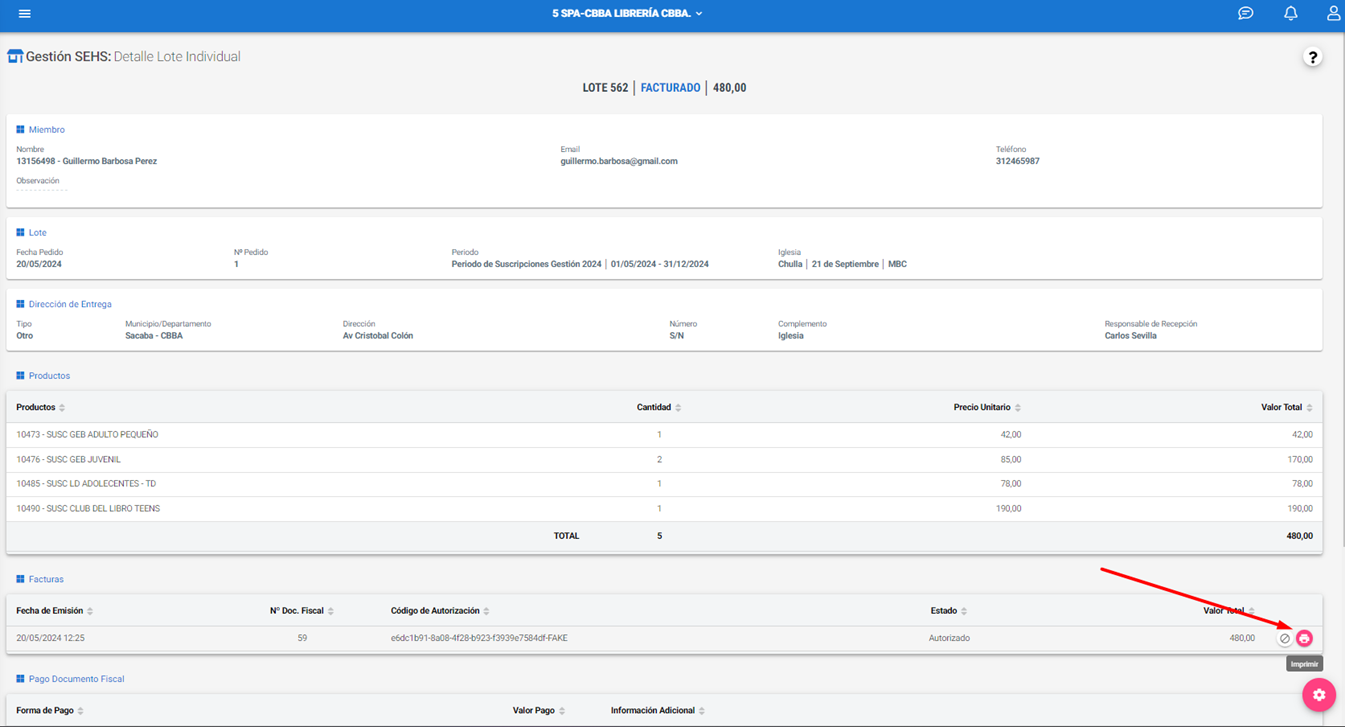Click invoice date 20/05/2024 12:25

click(50, 638)
